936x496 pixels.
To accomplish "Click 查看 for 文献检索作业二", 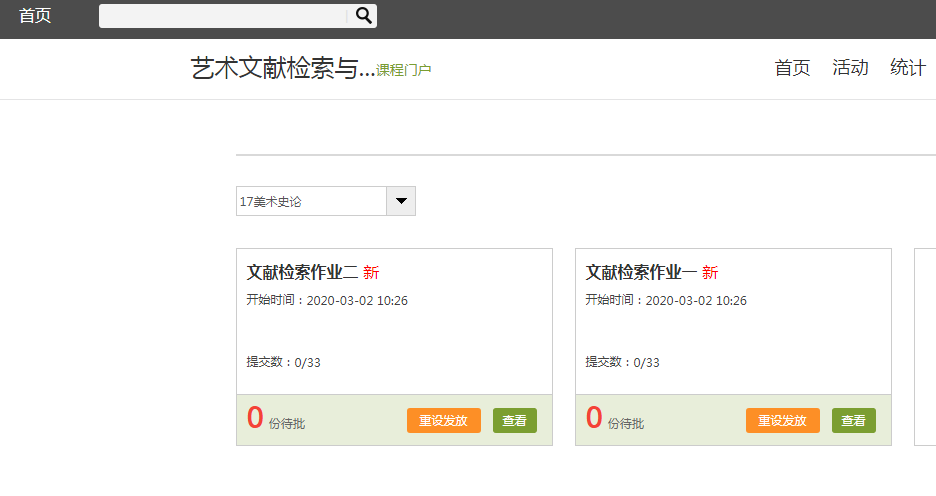I will pos(514,421).
